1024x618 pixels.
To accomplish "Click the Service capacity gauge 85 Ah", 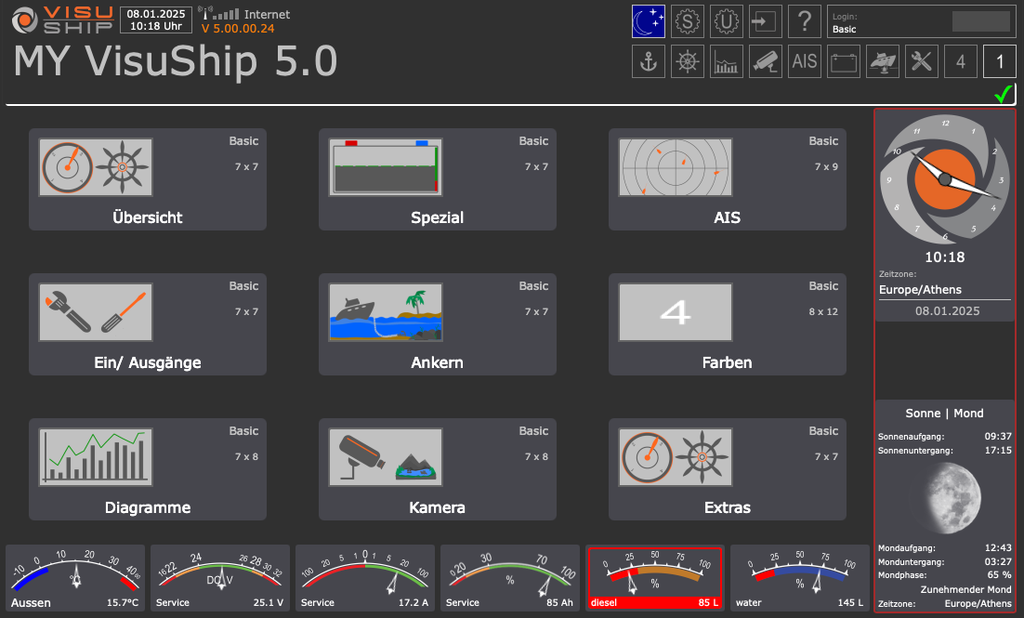I will (x=510, y=578).
